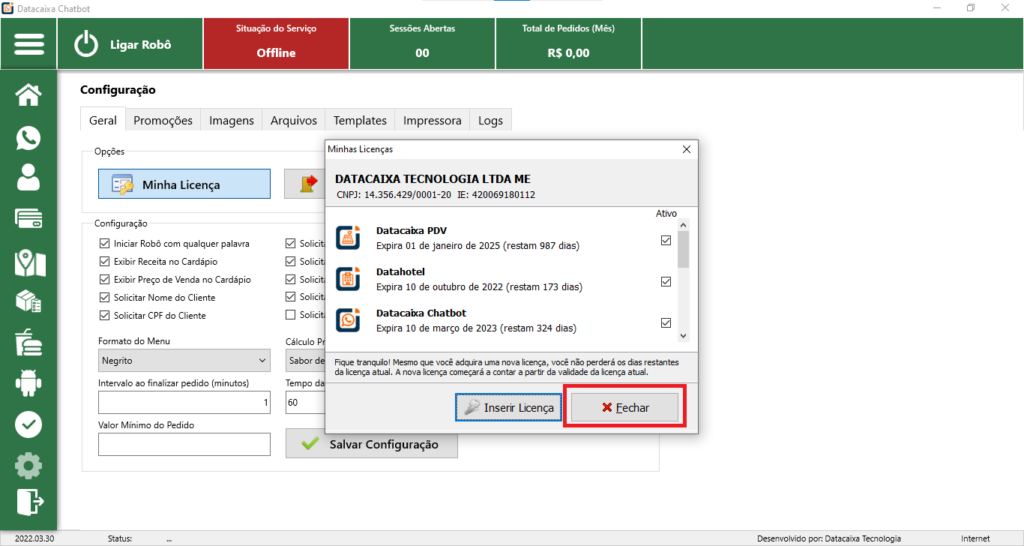Screen dimensions: 1024x546
Task: Uncheck Iniciar Robô com qualquer palavra
Action: (x=105, y=243)
